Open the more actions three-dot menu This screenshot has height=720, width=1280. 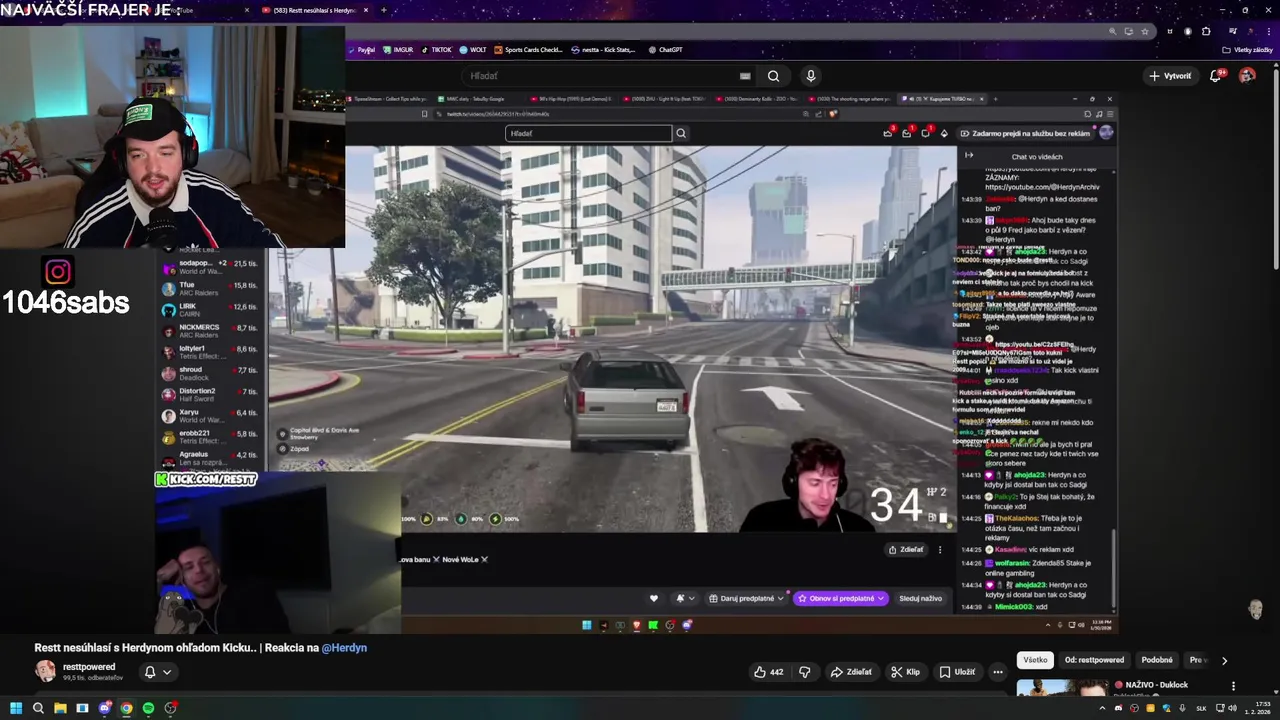[x=997, y=672]
